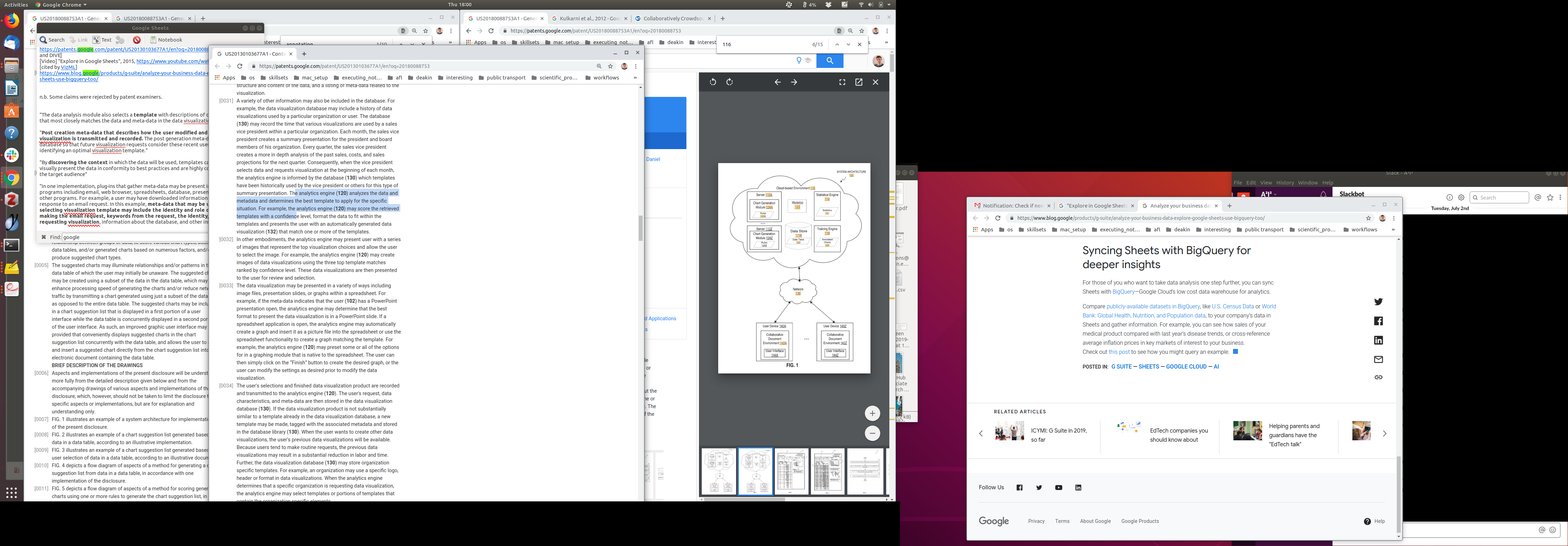Toggle the Notebook option in toolbar
Image resolution: width=1568 pixels, height=546 pixels.
(166, 40)
